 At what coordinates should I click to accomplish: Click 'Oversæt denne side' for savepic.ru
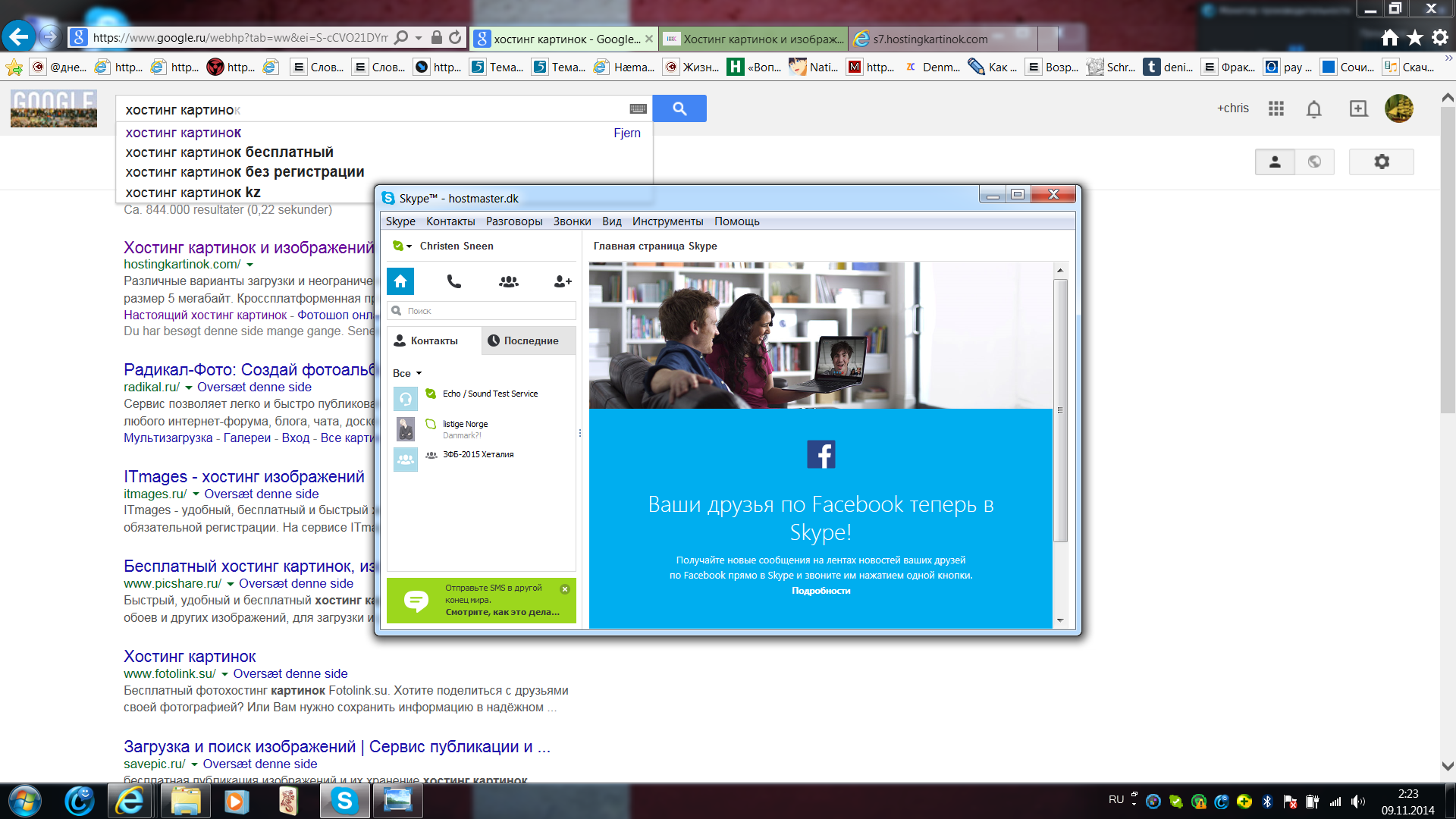[x=260, y=764]
